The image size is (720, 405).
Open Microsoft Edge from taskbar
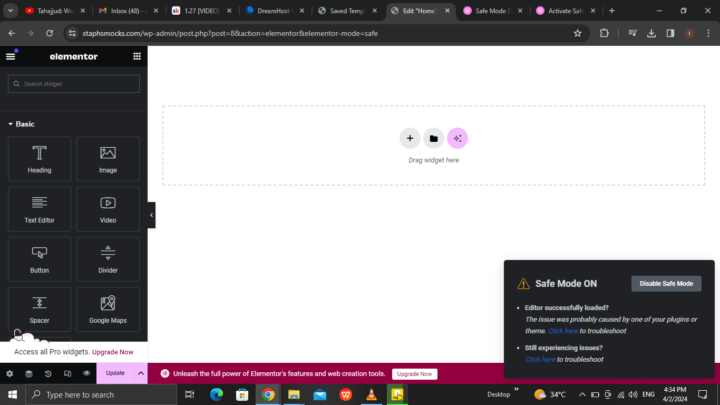[216, 394]
